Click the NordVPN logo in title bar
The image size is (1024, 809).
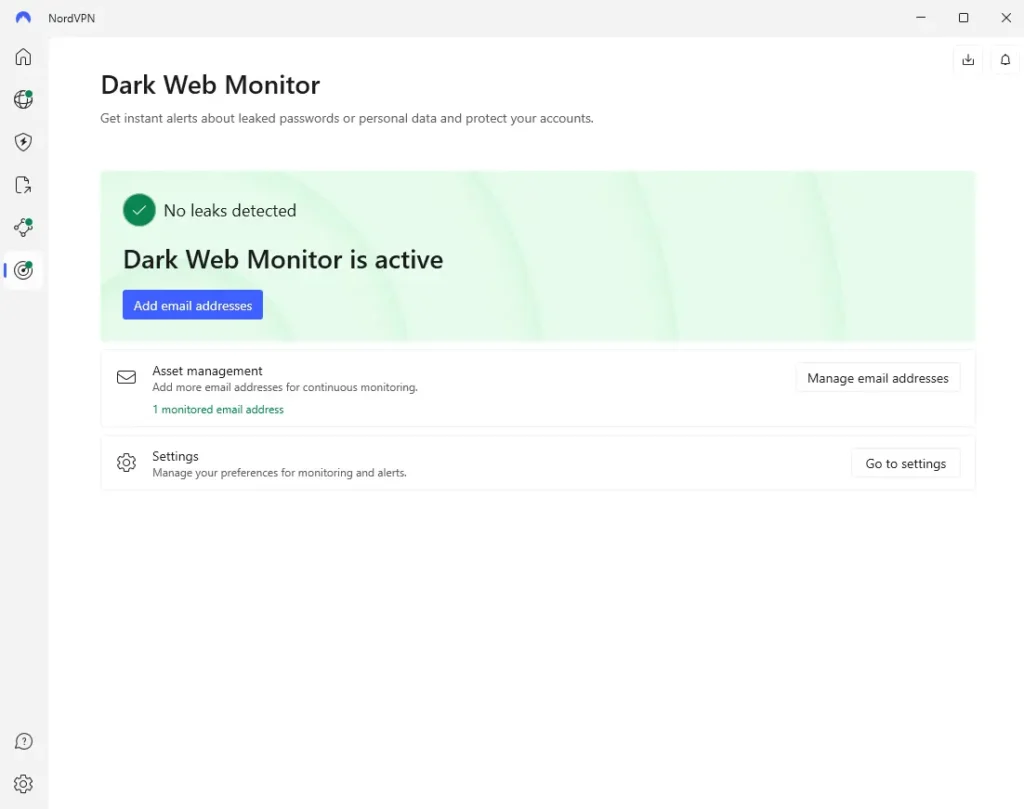[x=23, y=18]
